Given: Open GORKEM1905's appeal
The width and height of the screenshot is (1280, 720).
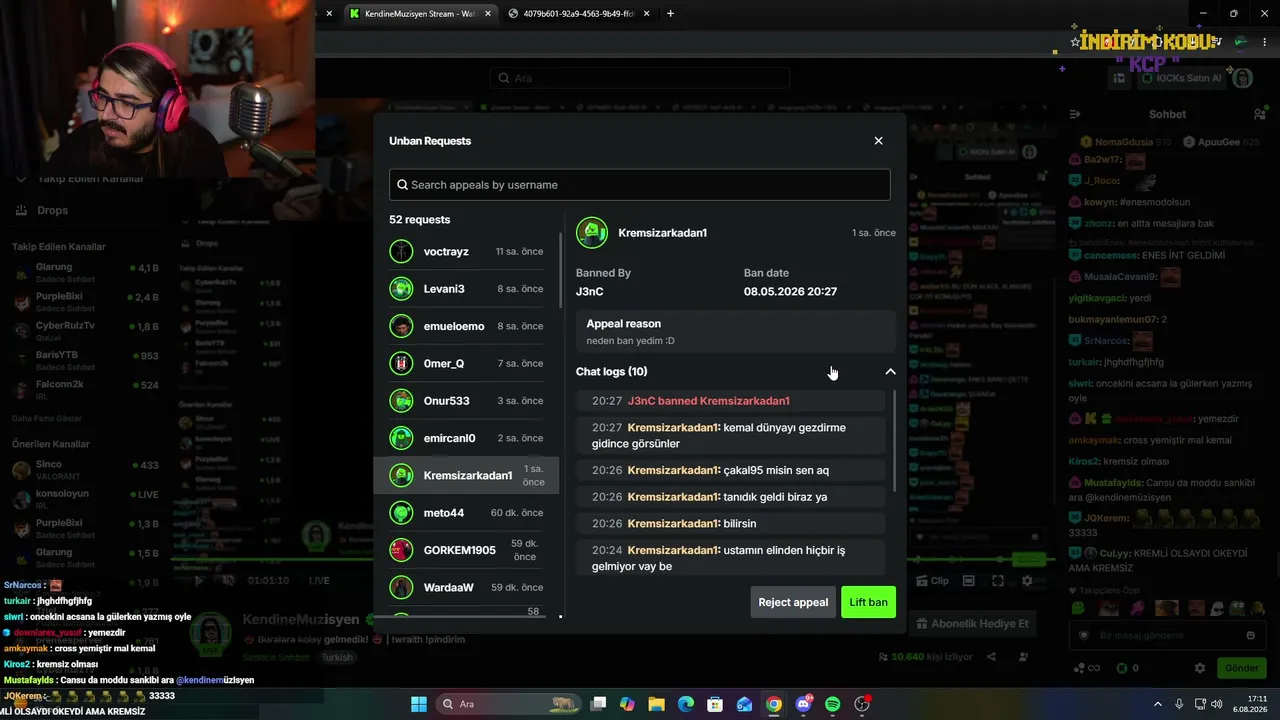Looking at the screenshot, I should pos(466,550).
